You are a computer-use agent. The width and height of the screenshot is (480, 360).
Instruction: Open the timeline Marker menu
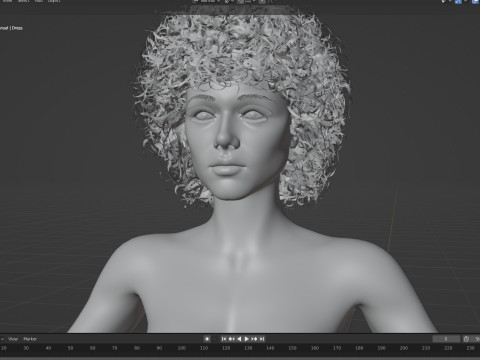tap(30, 339)
